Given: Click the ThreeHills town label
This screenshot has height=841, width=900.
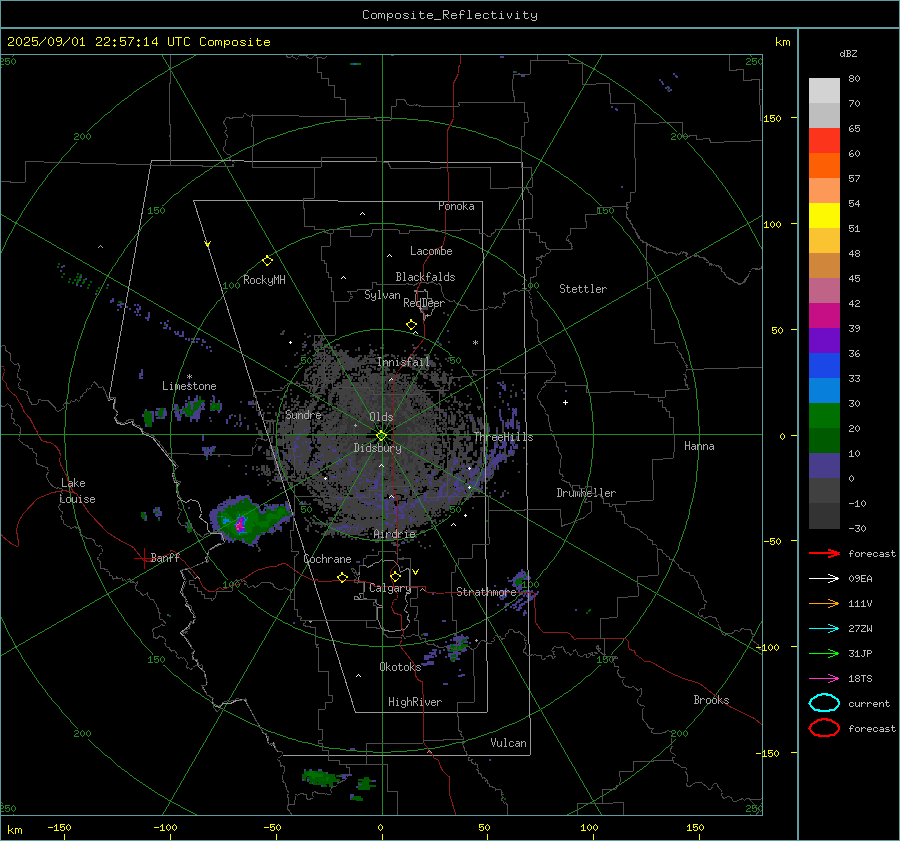Looking at the screenshot, I should point(503,437).
